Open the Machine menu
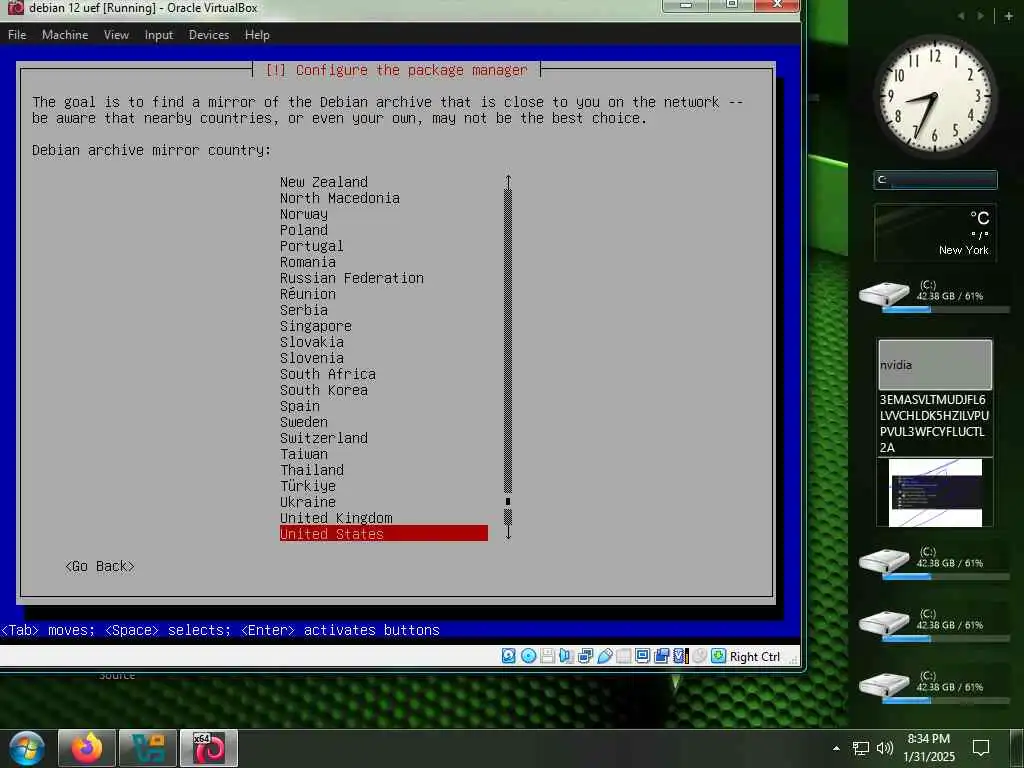The height and width of the screenshot is (768, 1024). [65, 35]
